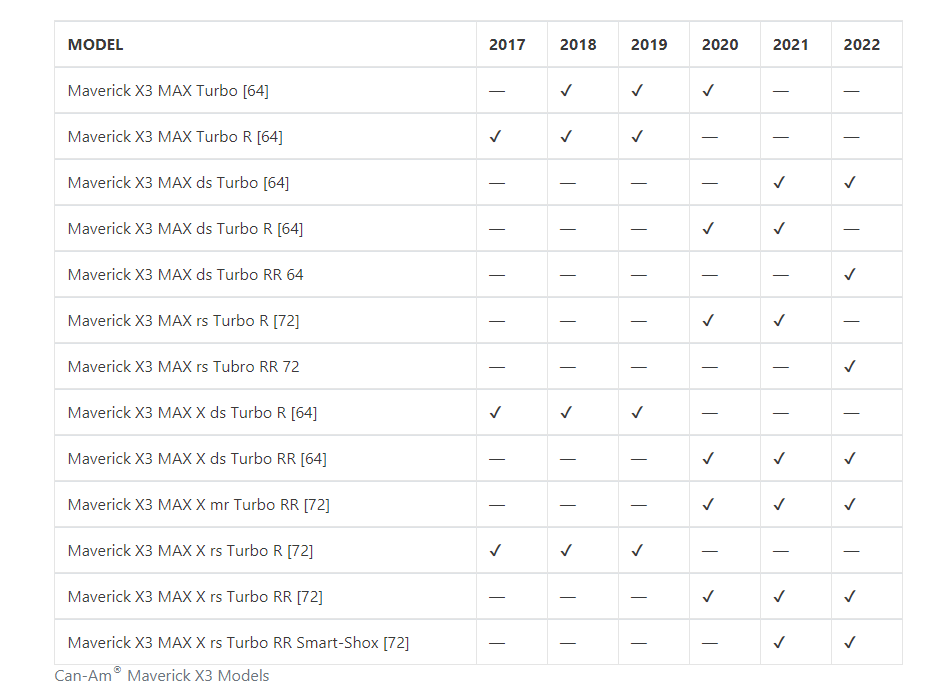Select the 2022 column header

pos(862,45)
